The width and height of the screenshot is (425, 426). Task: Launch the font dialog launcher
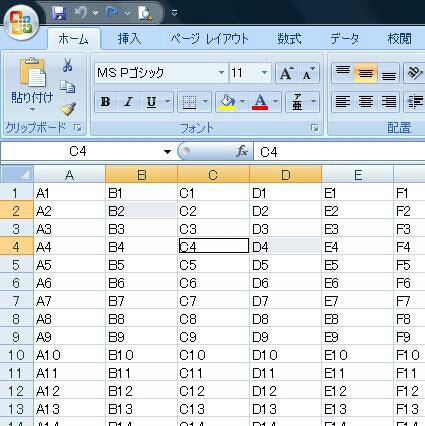pos(314,128)
